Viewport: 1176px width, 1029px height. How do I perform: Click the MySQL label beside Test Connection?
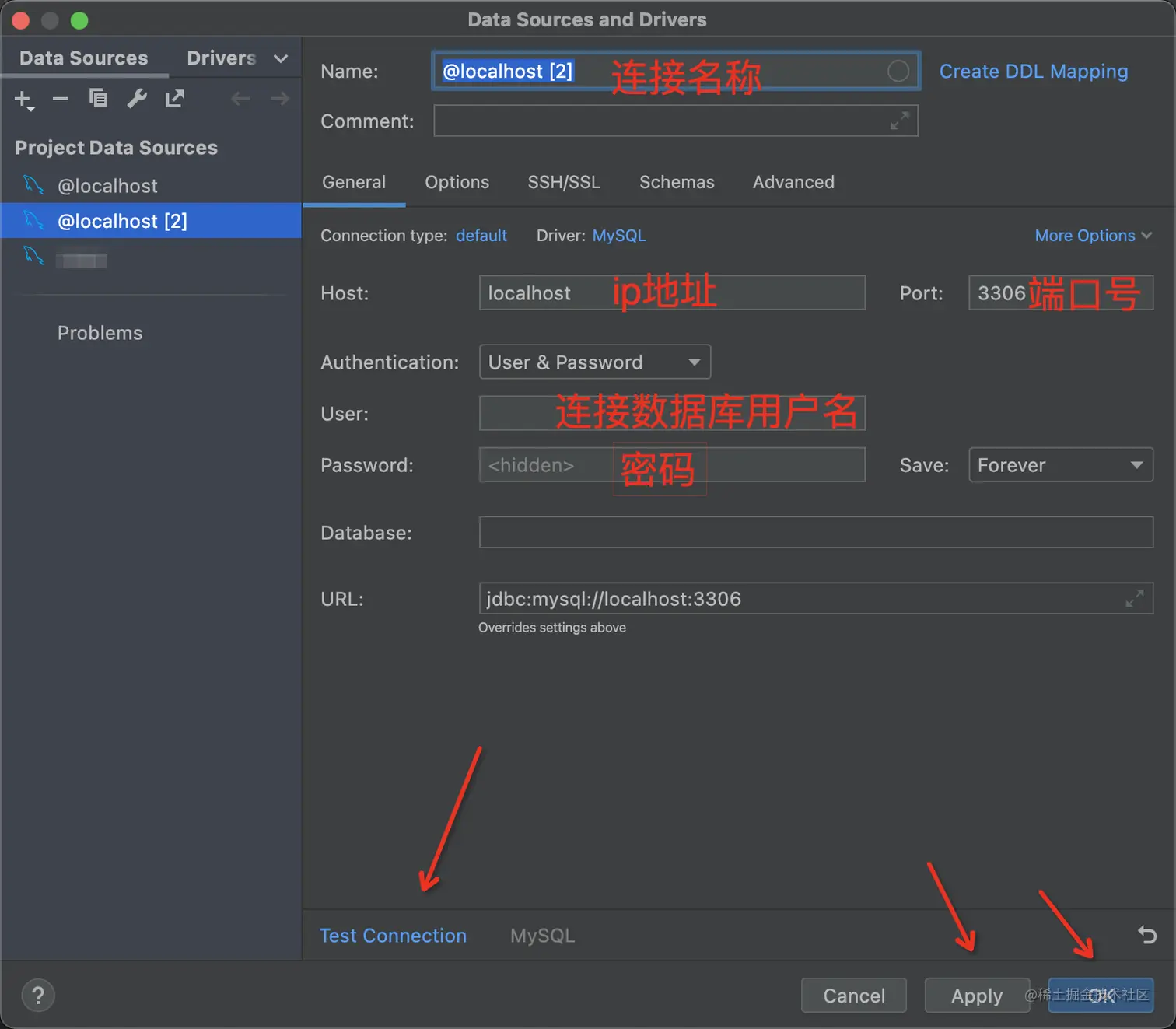pos(543,936)
